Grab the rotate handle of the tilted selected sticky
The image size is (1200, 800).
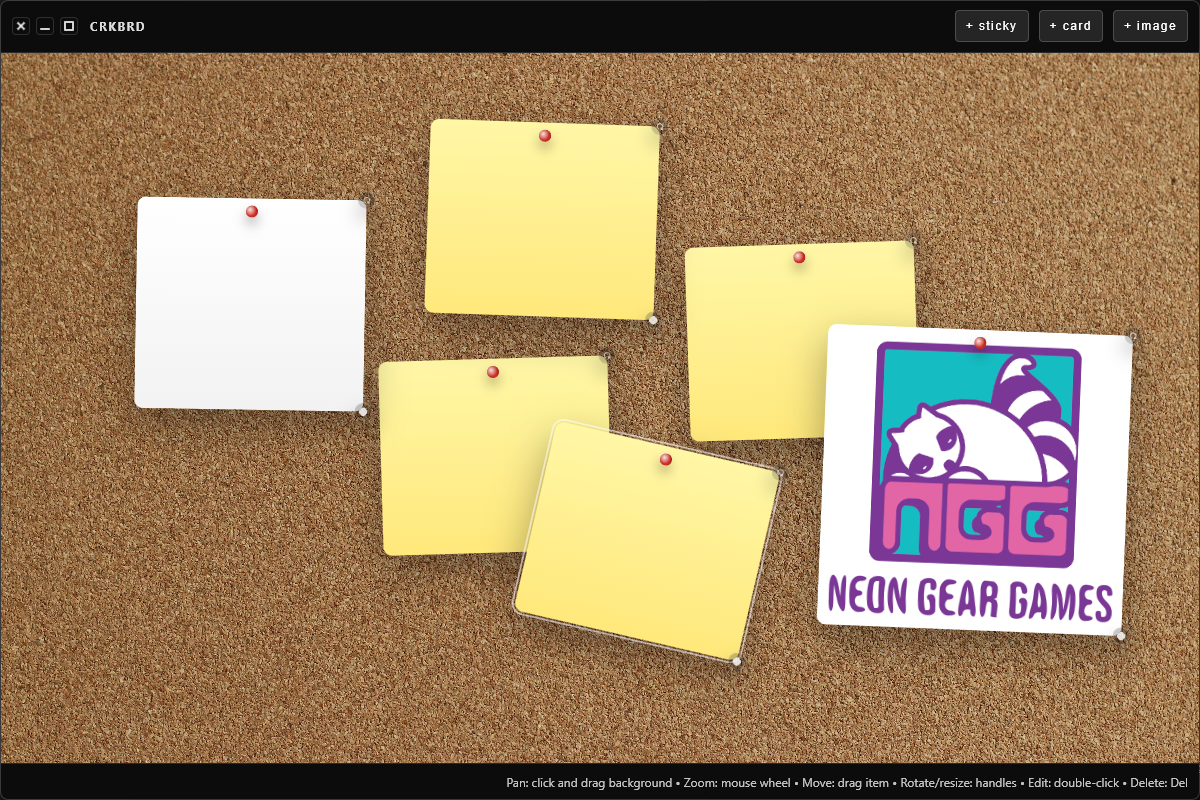pyautogui.click(x=780, y=473)
